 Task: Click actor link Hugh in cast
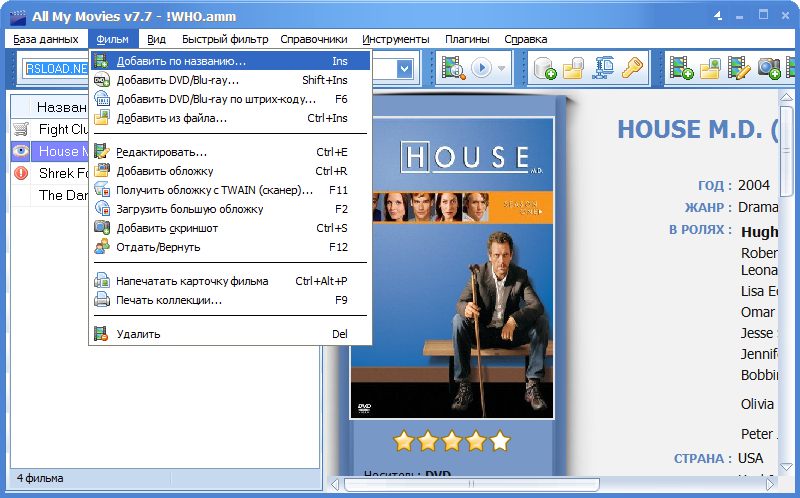[759, 232]
